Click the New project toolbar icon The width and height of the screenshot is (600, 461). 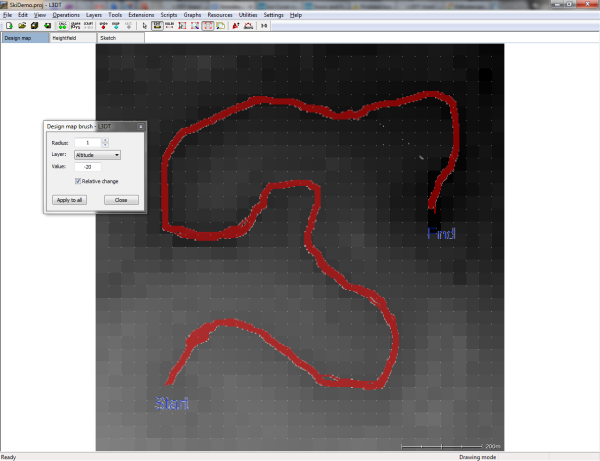pos(7,25)
